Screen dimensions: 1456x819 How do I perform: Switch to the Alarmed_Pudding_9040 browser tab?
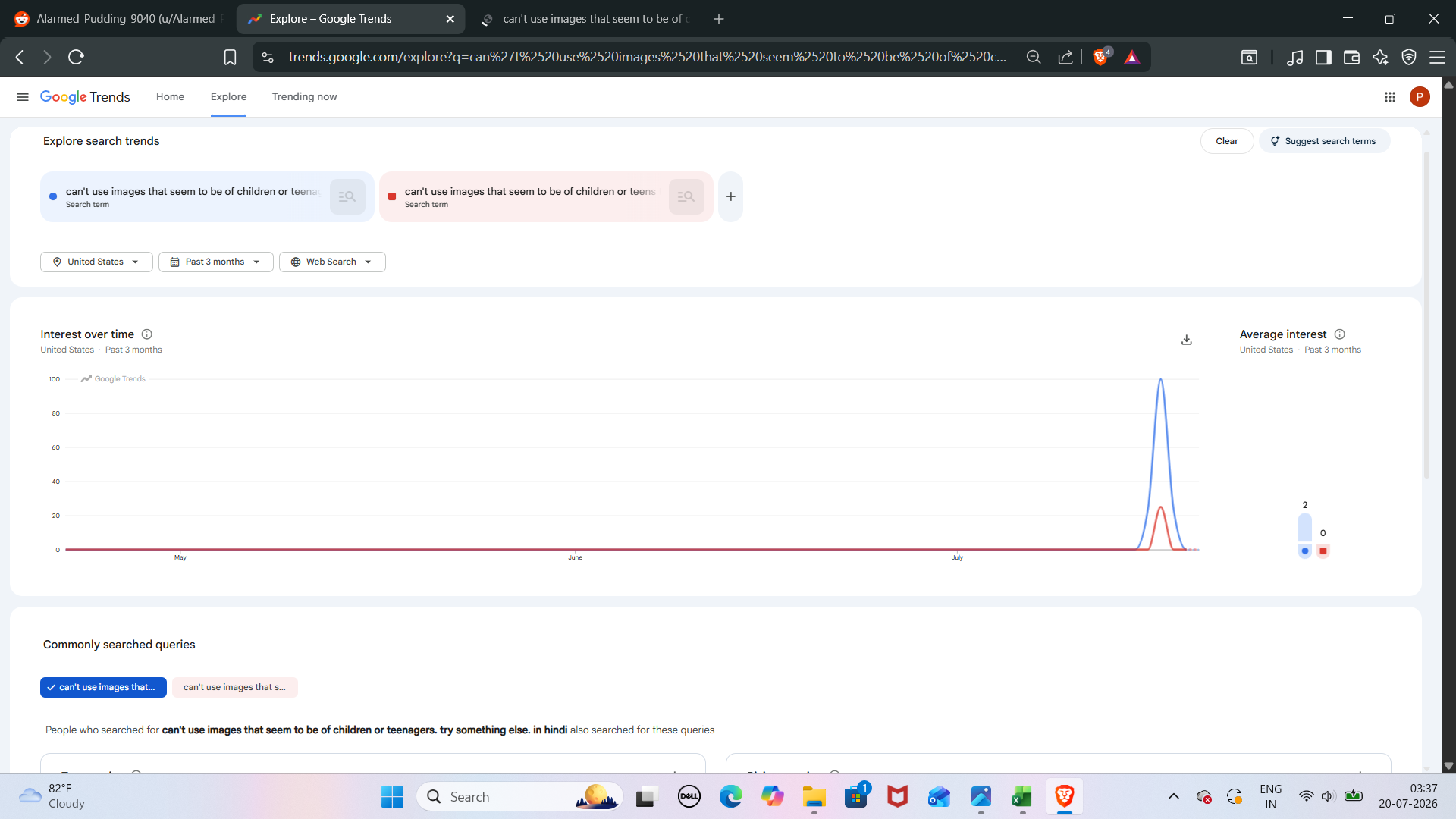pos(119,19)
